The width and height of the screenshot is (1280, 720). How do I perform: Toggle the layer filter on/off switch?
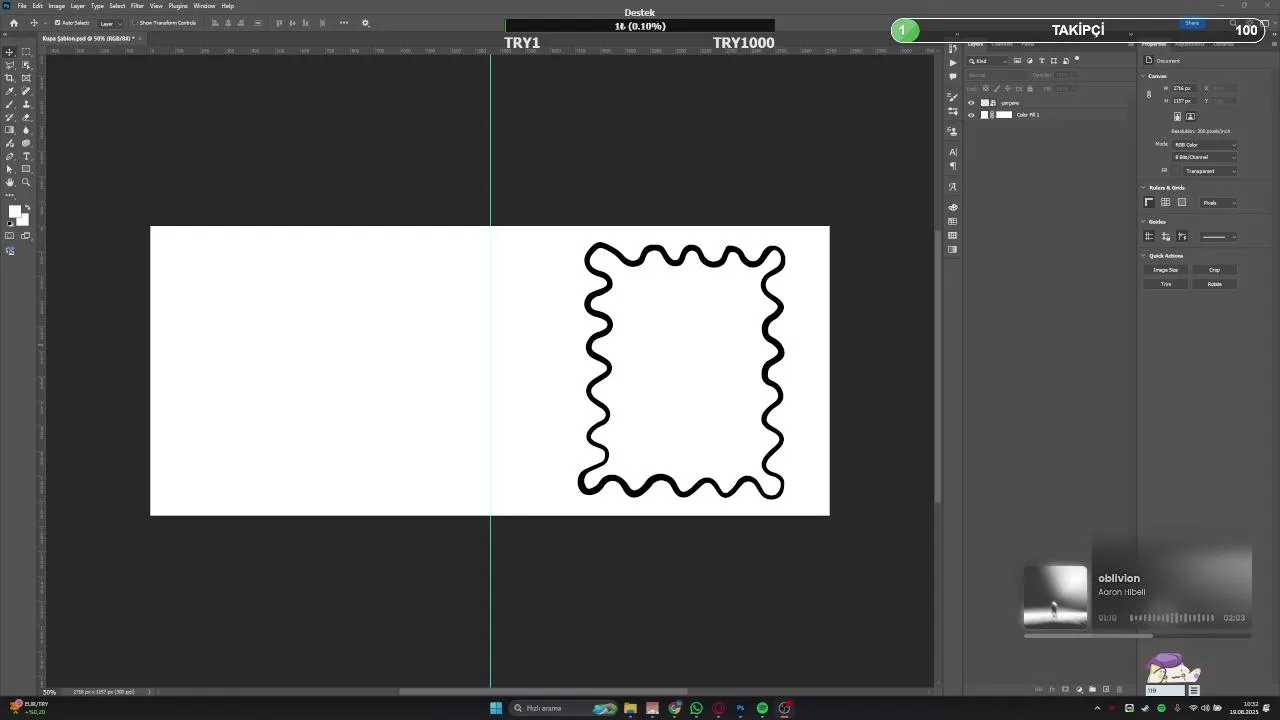[x=1077, y=58]
